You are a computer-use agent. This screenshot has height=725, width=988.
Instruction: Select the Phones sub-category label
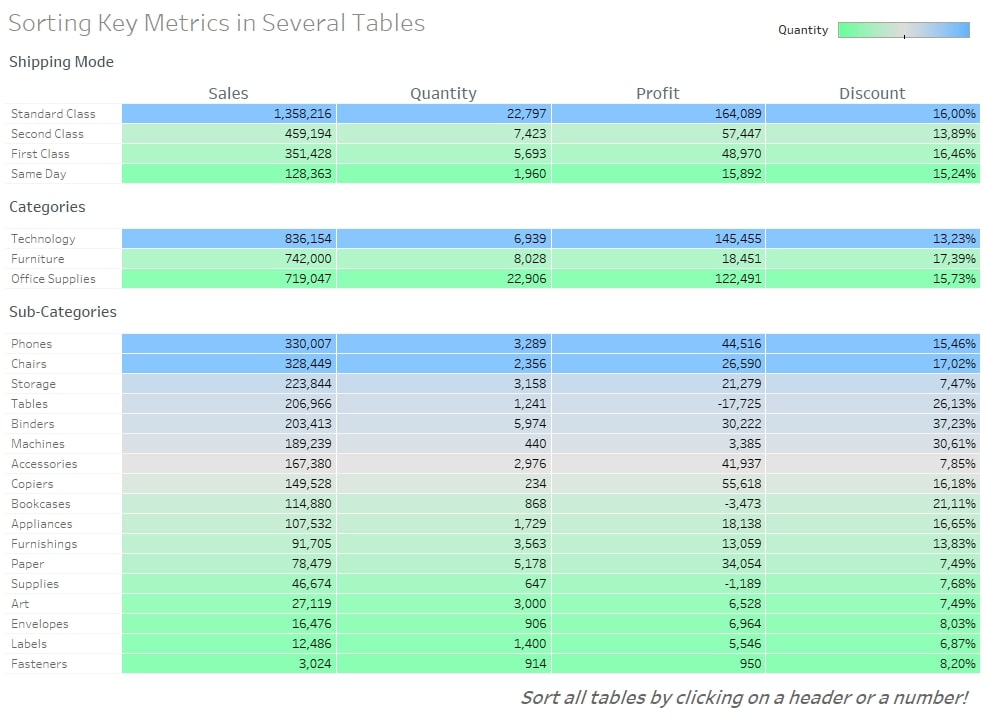(x=32, y=344)
